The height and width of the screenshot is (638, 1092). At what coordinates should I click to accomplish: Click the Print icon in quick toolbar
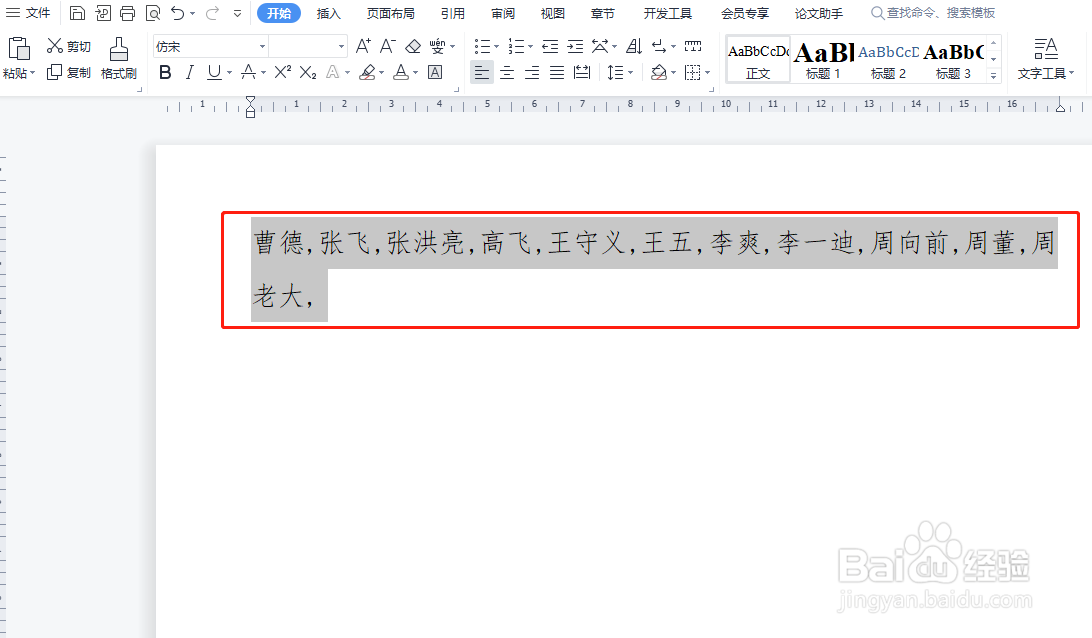pos(127,13)
